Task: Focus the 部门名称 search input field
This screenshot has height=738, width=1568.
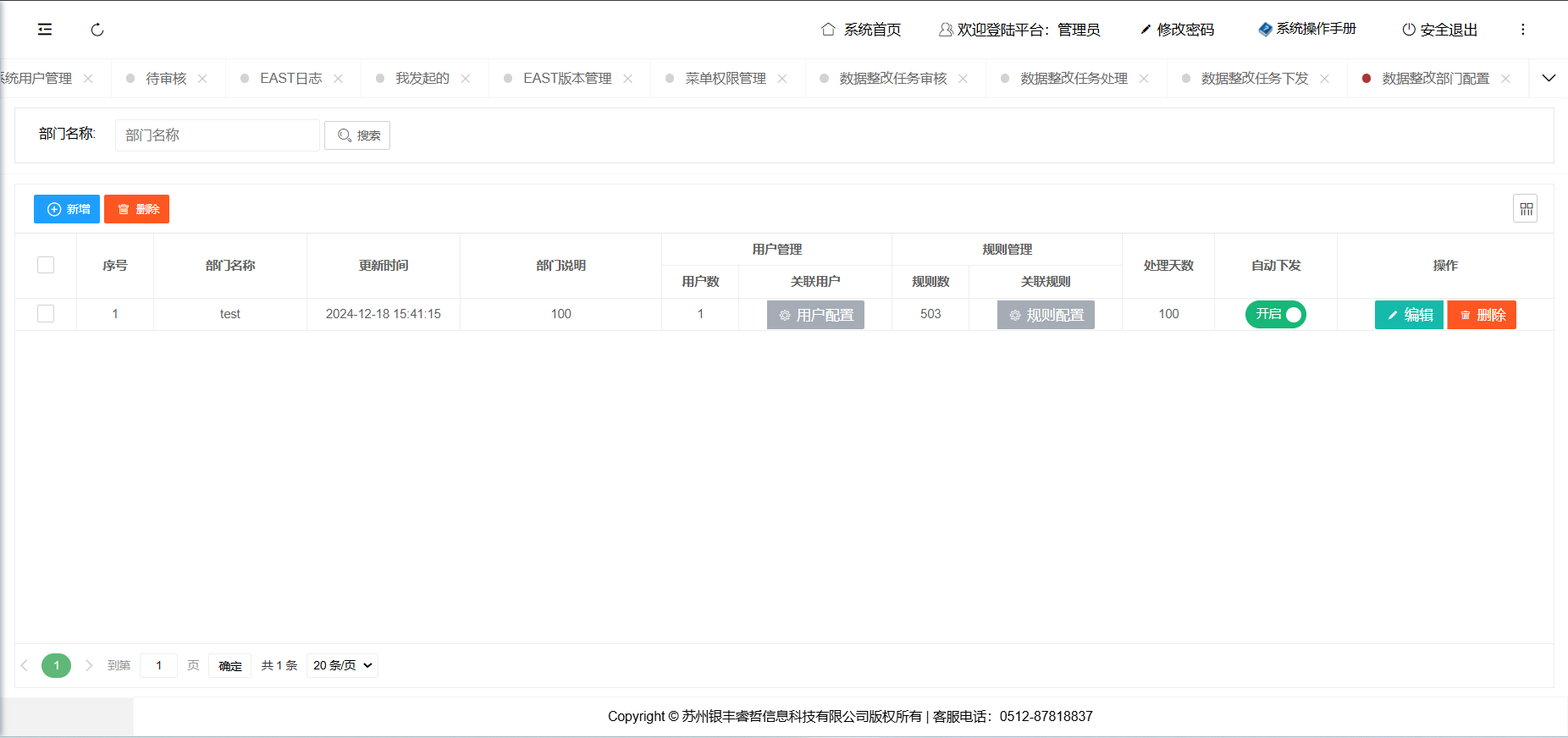Action: pyautogui.click(x=217, y=135)
